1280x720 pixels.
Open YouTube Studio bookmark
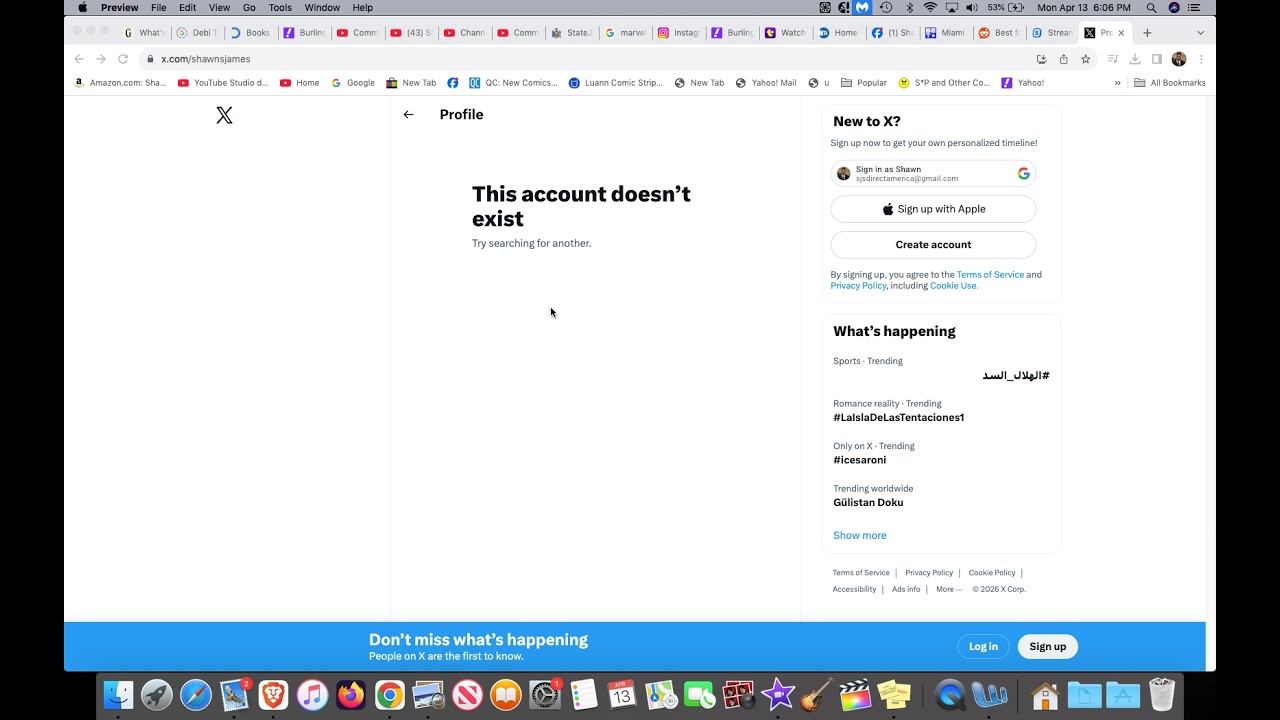pyautogui.click(x=223, y=83)
